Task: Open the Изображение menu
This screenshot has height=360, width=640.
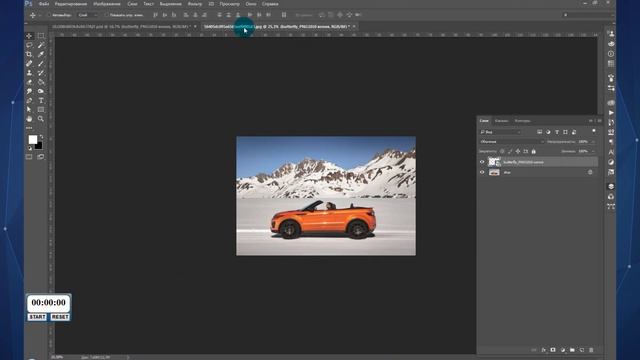Action: (x=107, y=4)
